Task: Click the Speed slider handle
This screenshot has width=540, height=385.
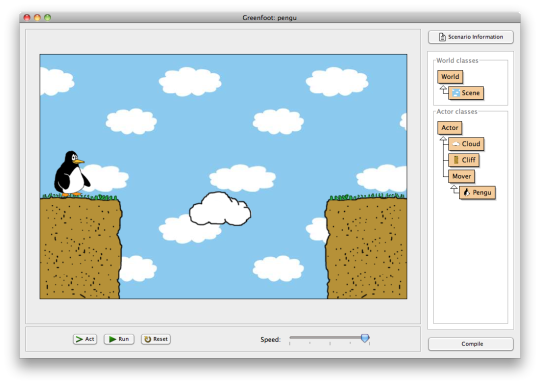Action: (365, 338)
